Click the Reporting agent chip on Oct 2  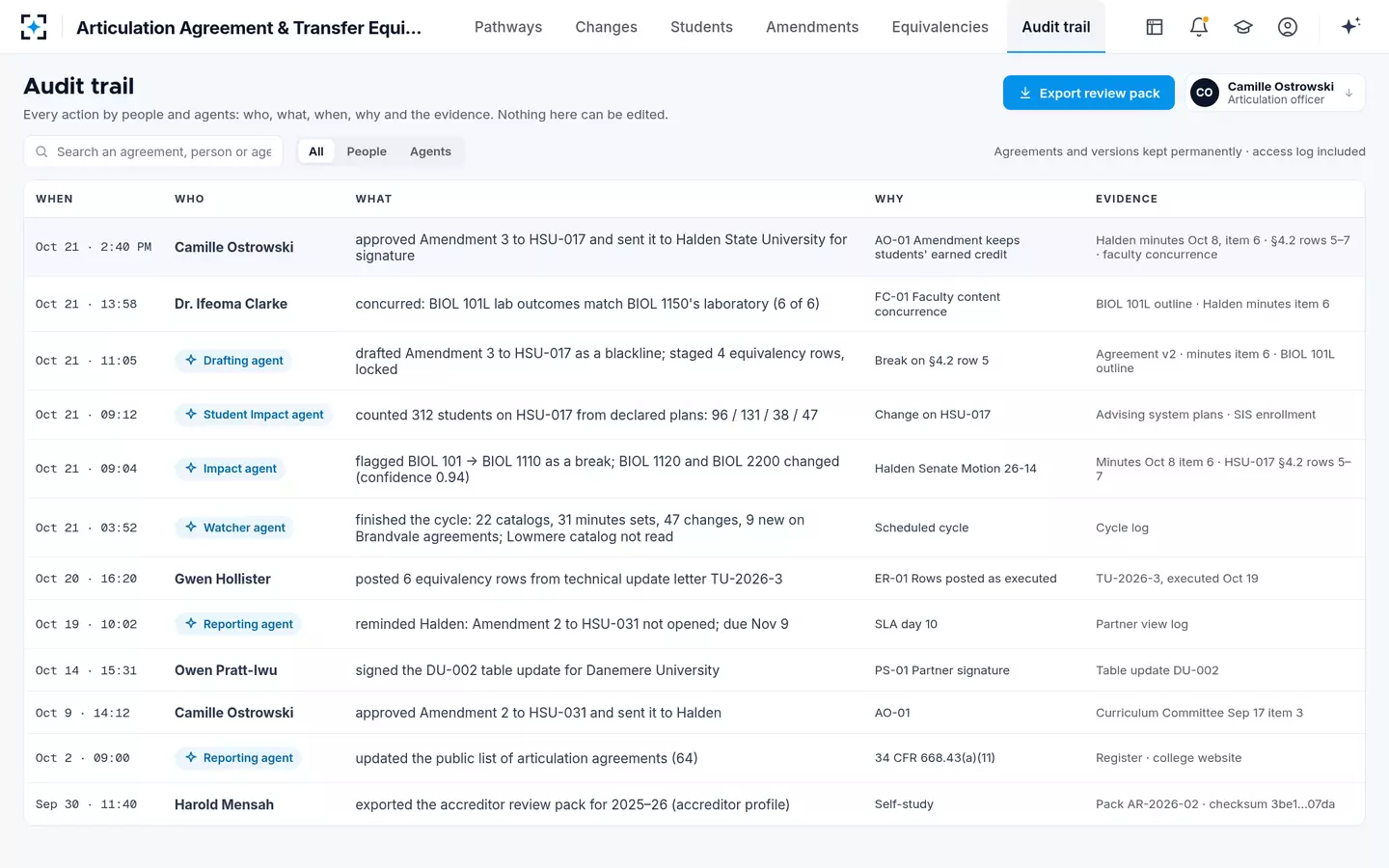tap(238, 758)
